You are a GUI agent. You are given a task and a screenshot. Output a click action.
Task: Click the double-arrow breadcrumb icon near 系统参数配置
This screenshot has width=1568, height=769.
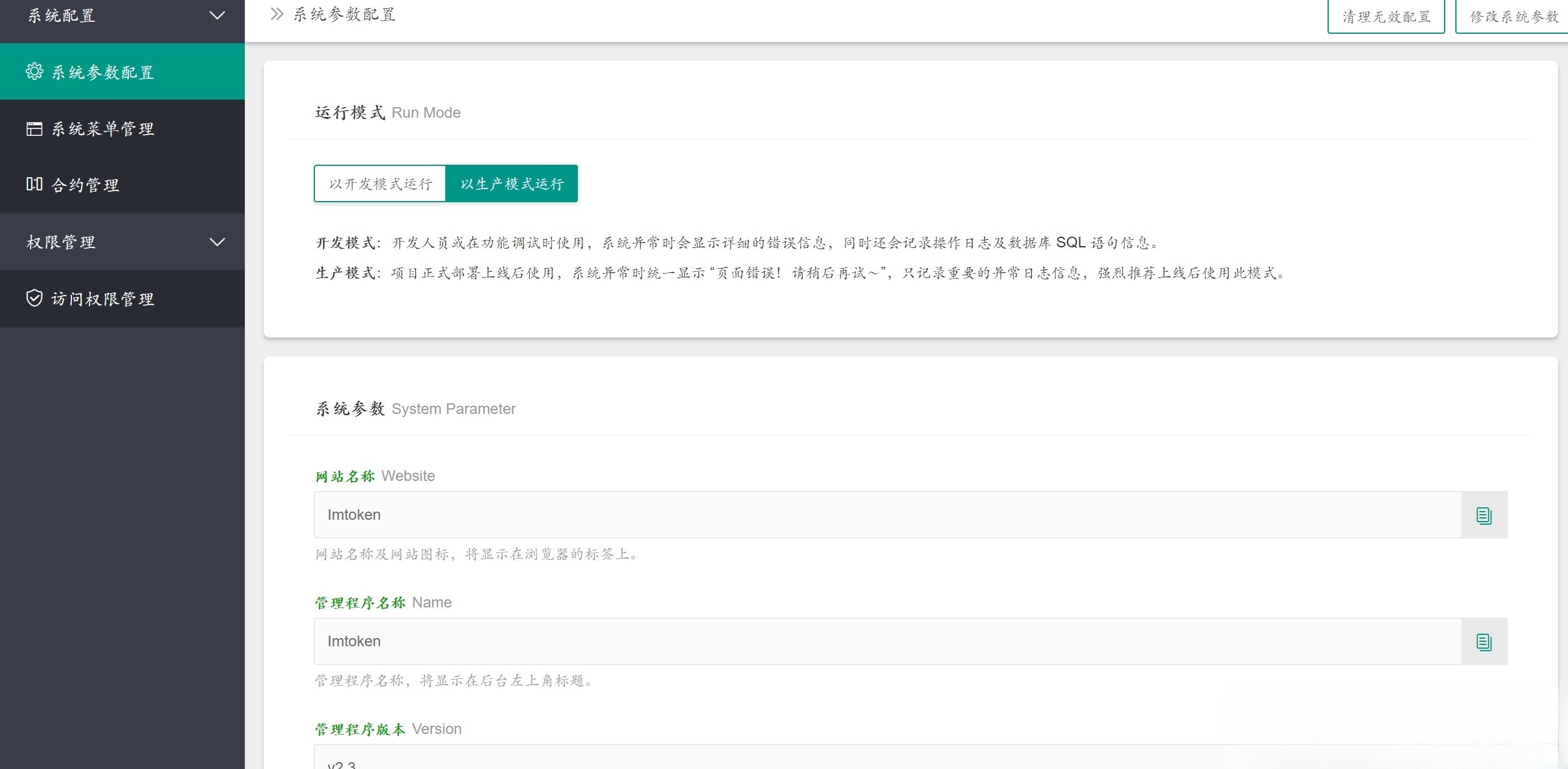pyautogui.click(x=276, y=14)
